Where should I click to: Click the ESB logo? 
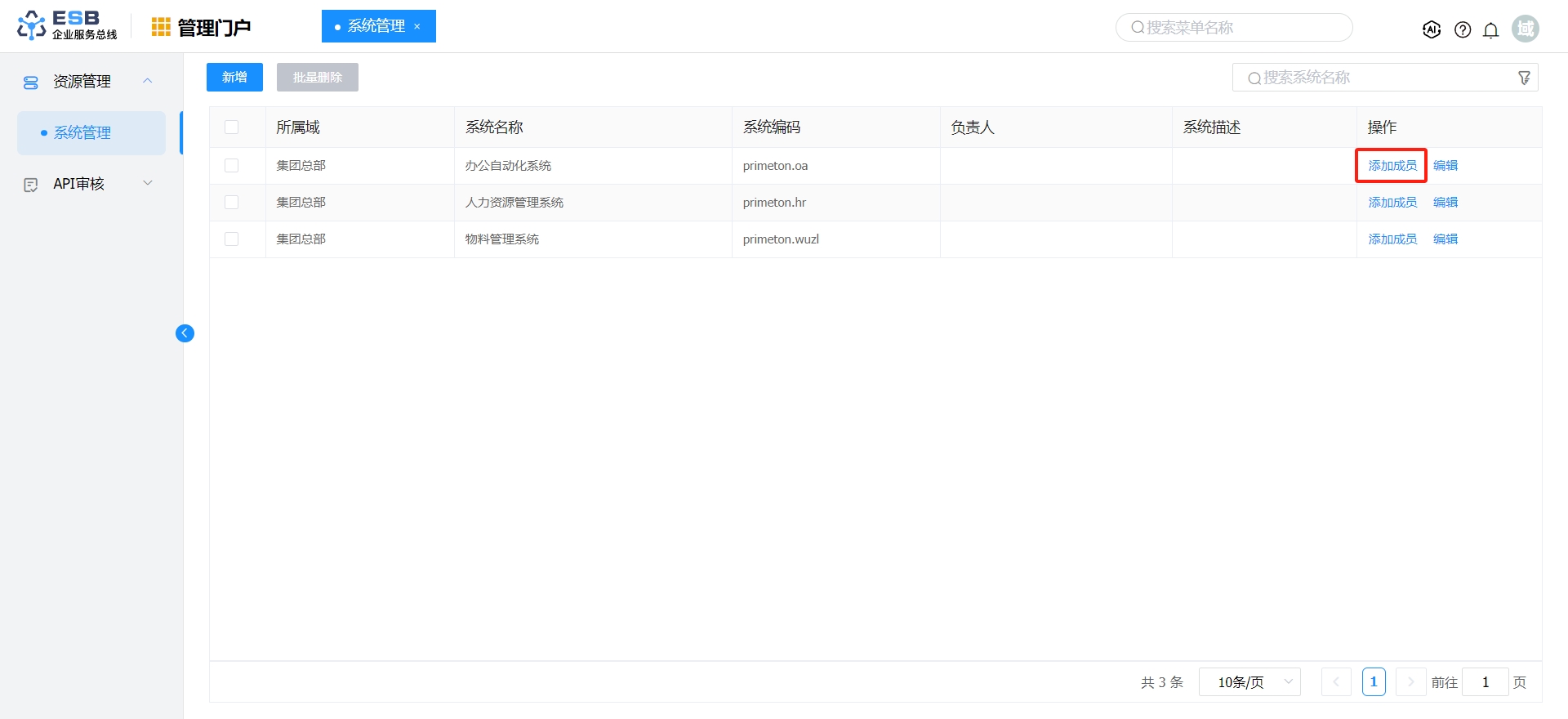pos(67,25)
